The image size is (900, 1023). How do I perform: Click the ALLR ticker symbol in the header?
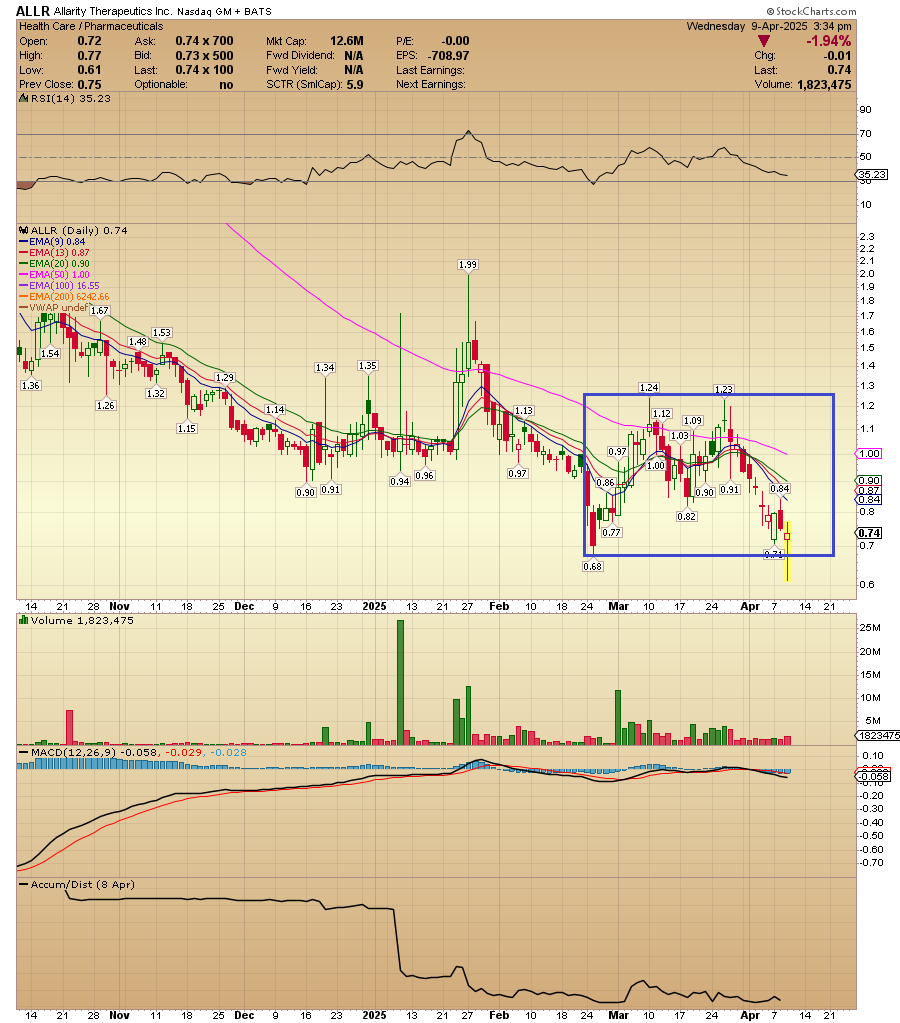click(x=33, y=11)
